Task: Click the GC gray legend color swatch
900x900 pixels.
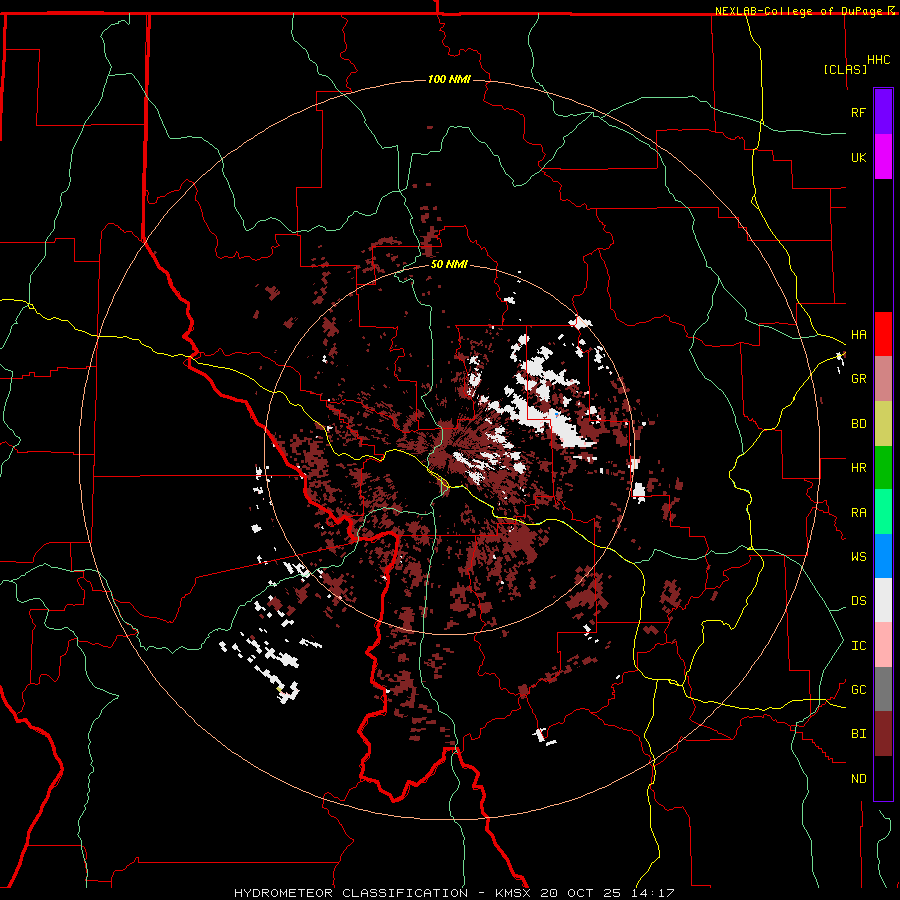Action: 883,689
